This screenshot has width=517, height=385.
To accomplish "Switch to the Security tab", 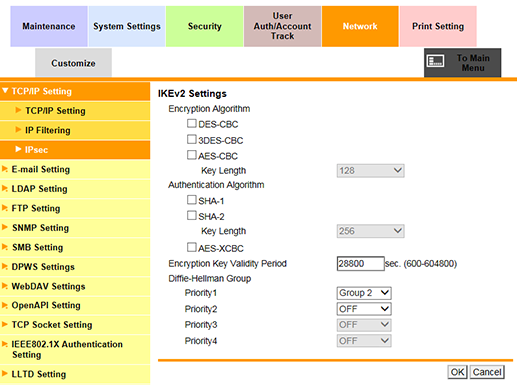I will [x=204, y=26].
